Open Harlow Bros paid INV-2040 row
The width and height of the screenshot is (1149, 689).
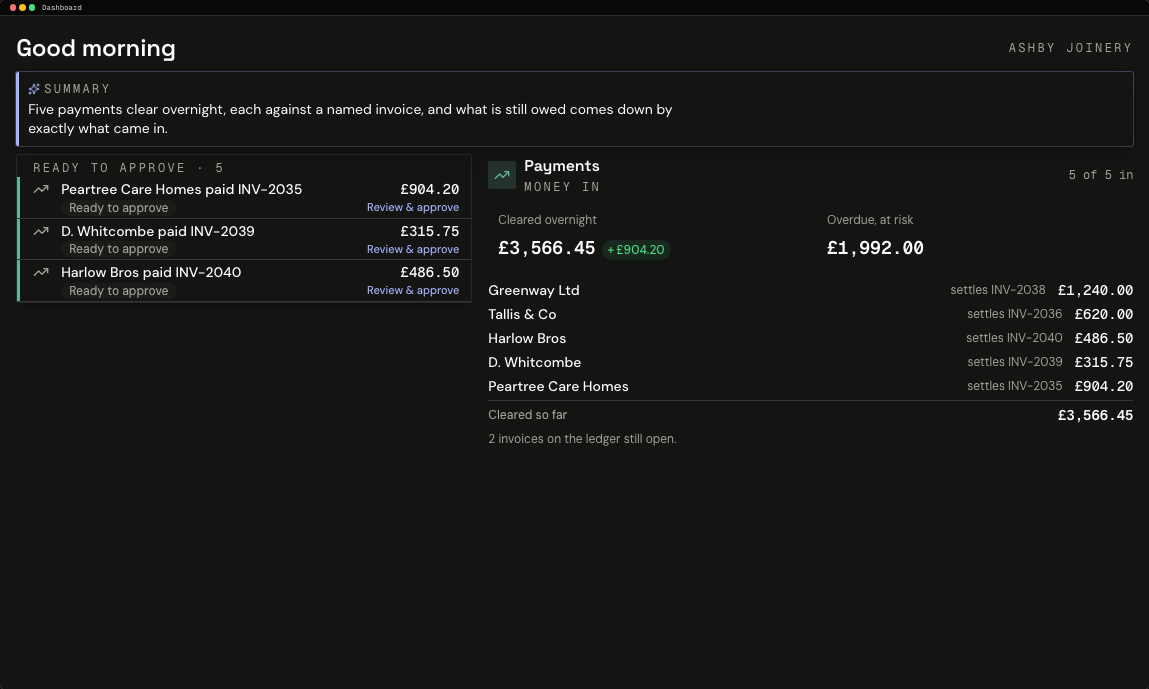(x=244, y=281)
